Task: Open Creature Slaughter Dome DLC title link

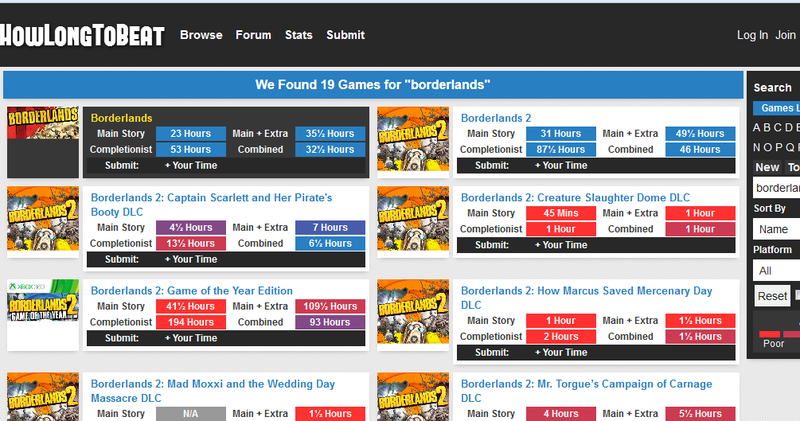Action: pyautogui.click(x=575, y=197)
